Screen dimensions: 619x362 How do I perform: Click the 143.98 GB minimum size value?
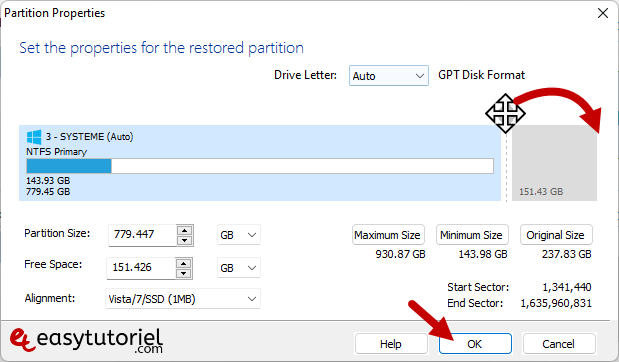point(483,254)
